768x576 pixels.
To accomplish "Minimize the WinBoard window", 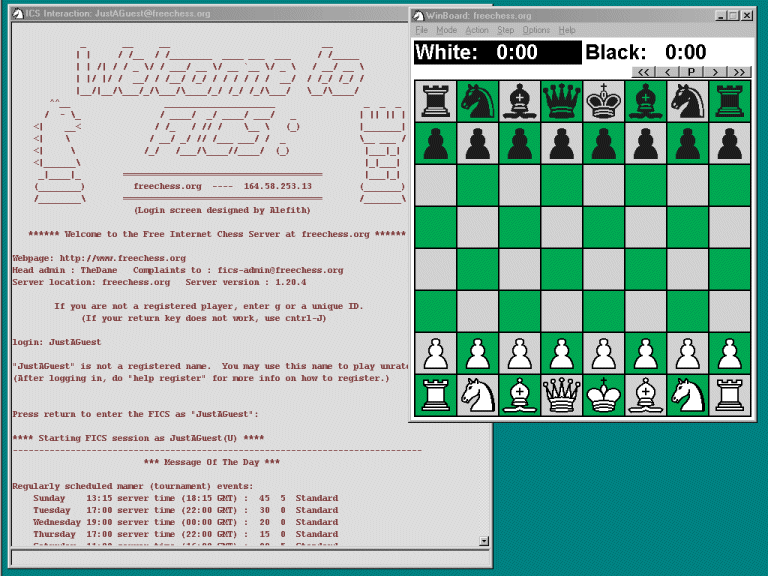I will pos(720,16).
